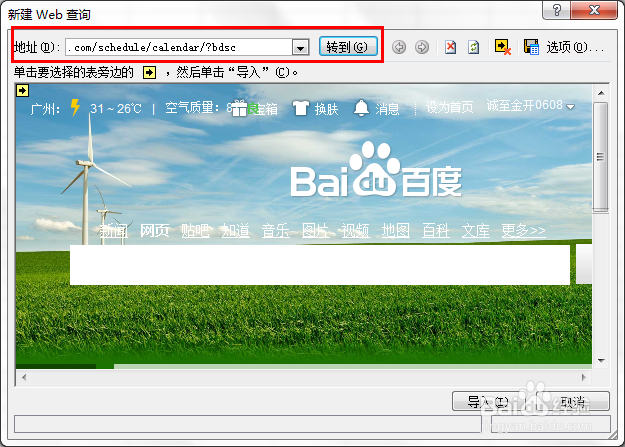
Task: Click the Baidu search input box
Action: click(320, 265)
